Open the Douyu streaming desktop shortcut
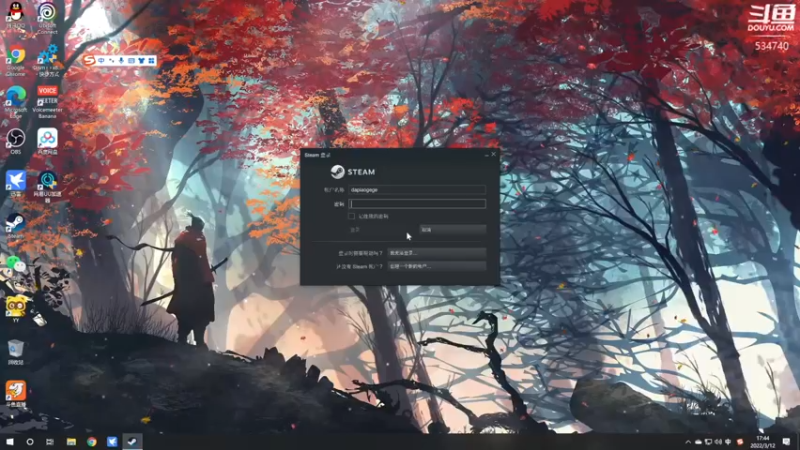 click(16, 393)
